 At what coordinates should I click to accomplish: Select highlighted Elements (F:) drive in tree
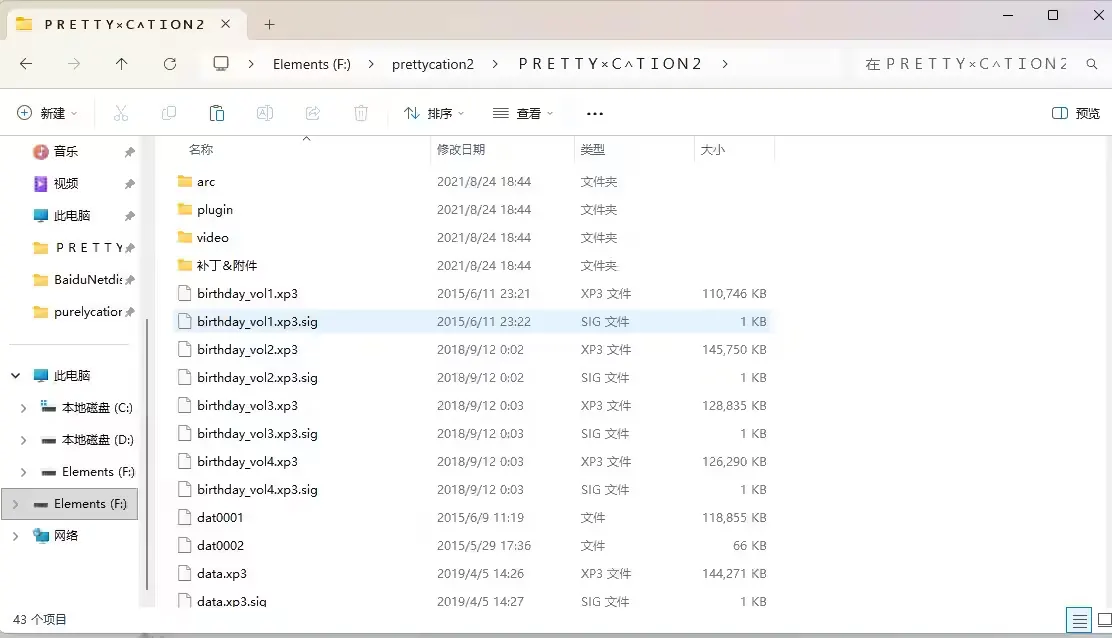pos(70,504)
